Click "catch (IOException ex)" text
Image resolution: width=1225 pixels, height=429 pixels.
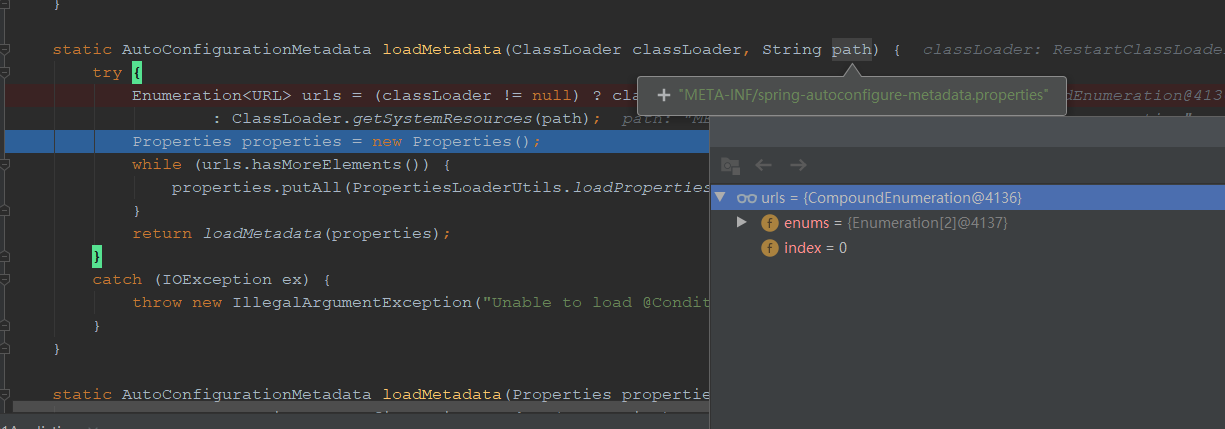coord(202,279)
